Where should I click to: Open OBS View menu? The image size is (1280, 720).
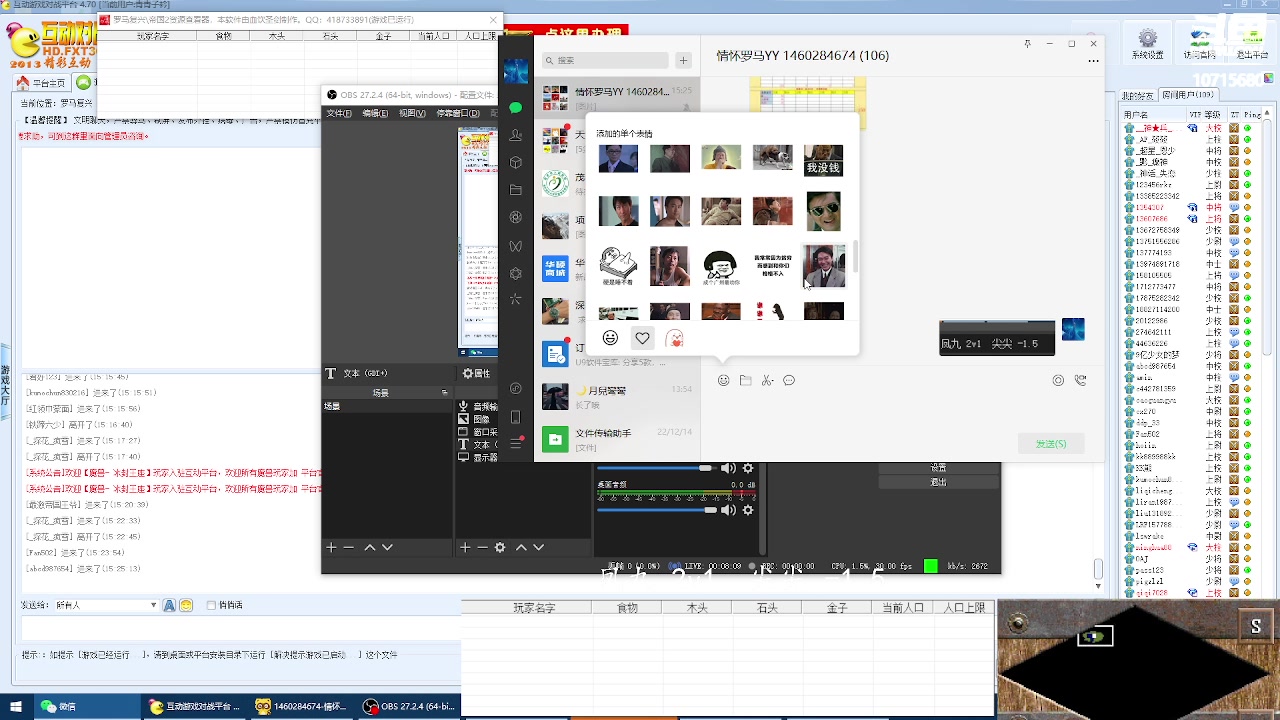[x=412, y=113]
